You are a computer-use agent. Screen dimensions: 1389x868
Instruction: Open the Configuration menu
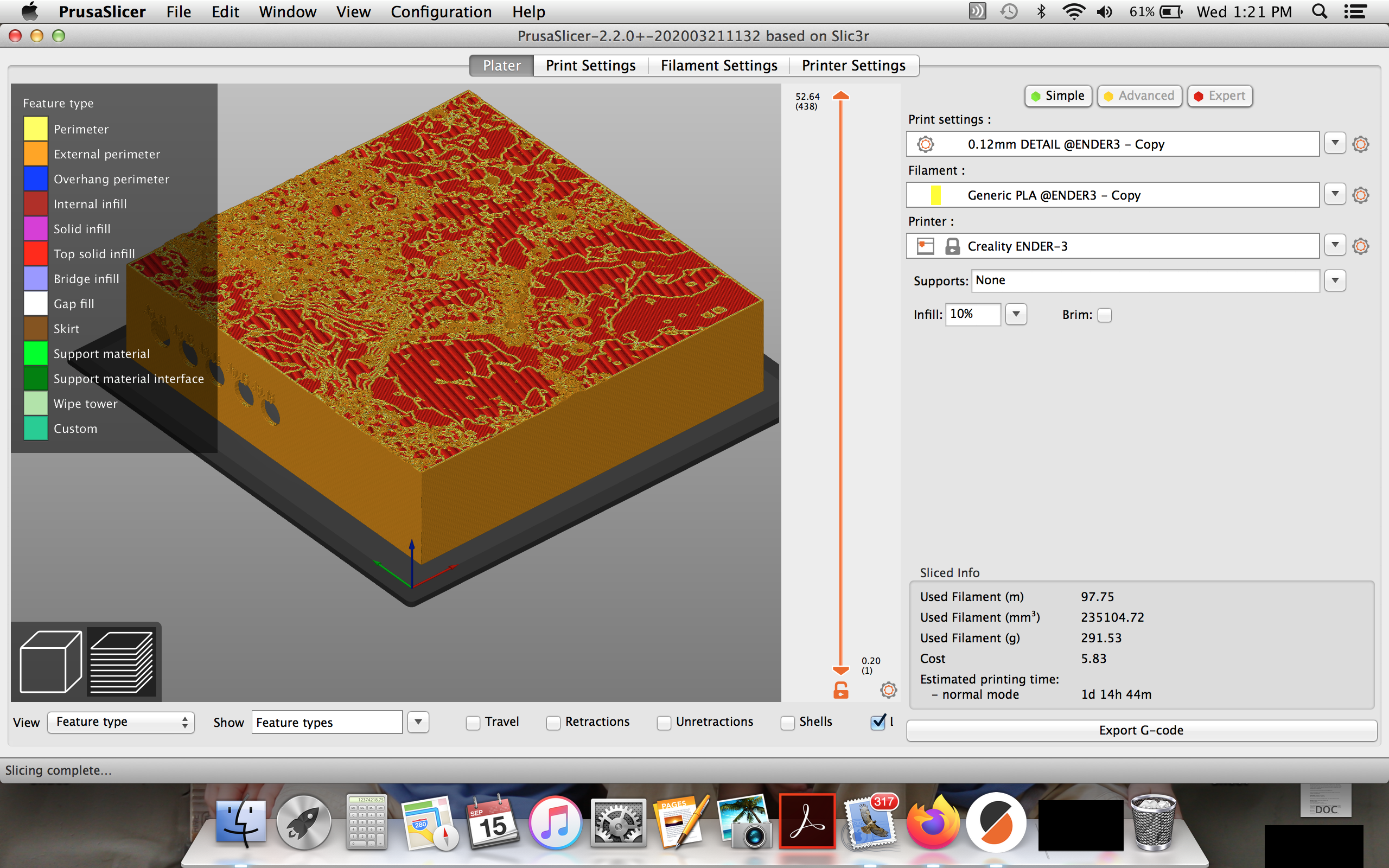(x=441, y=11)
